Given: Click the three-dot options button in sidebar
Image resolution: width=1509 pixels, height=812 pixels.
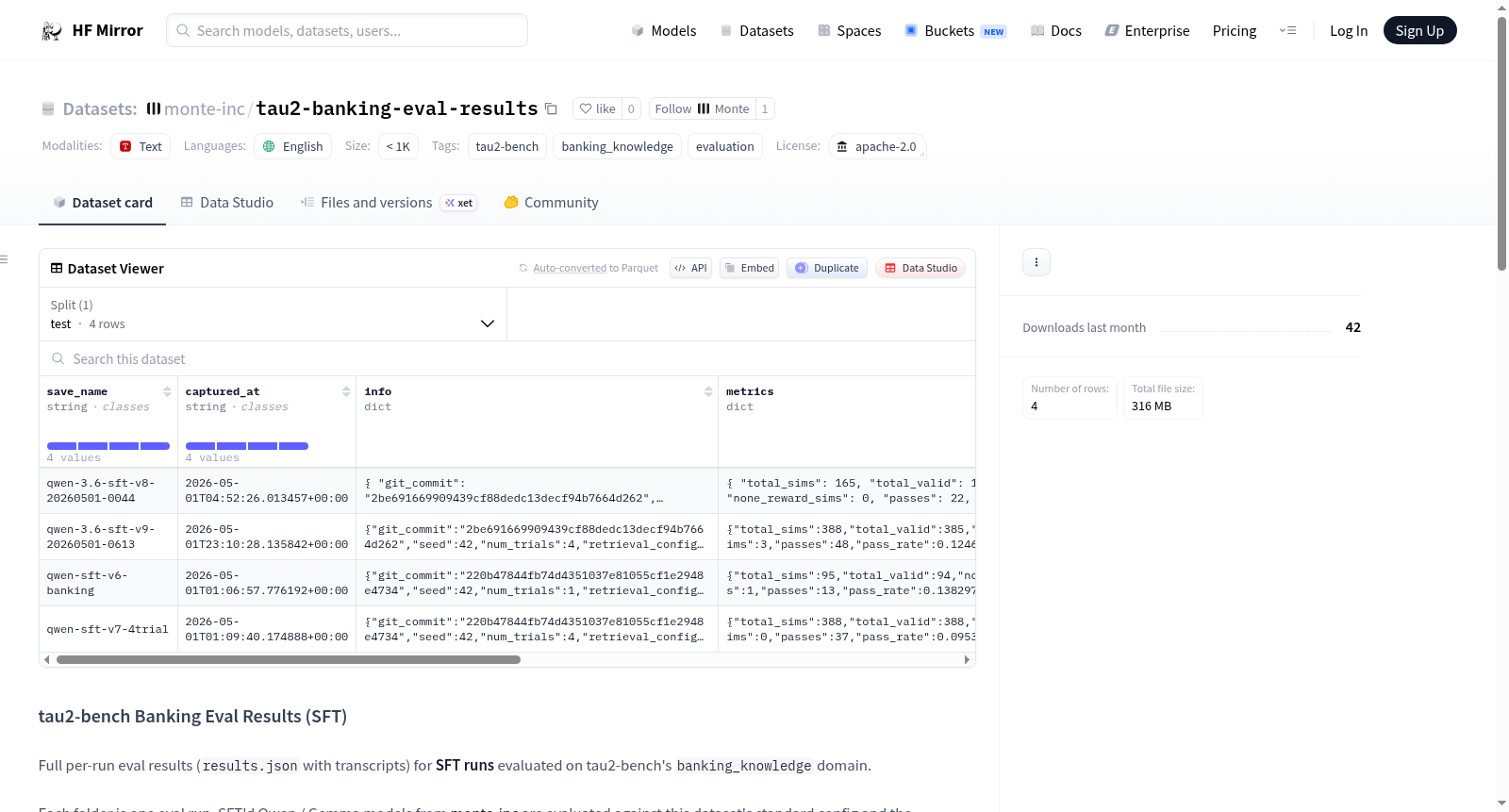Looking at the screenshot, I should tap(1036, 262).
